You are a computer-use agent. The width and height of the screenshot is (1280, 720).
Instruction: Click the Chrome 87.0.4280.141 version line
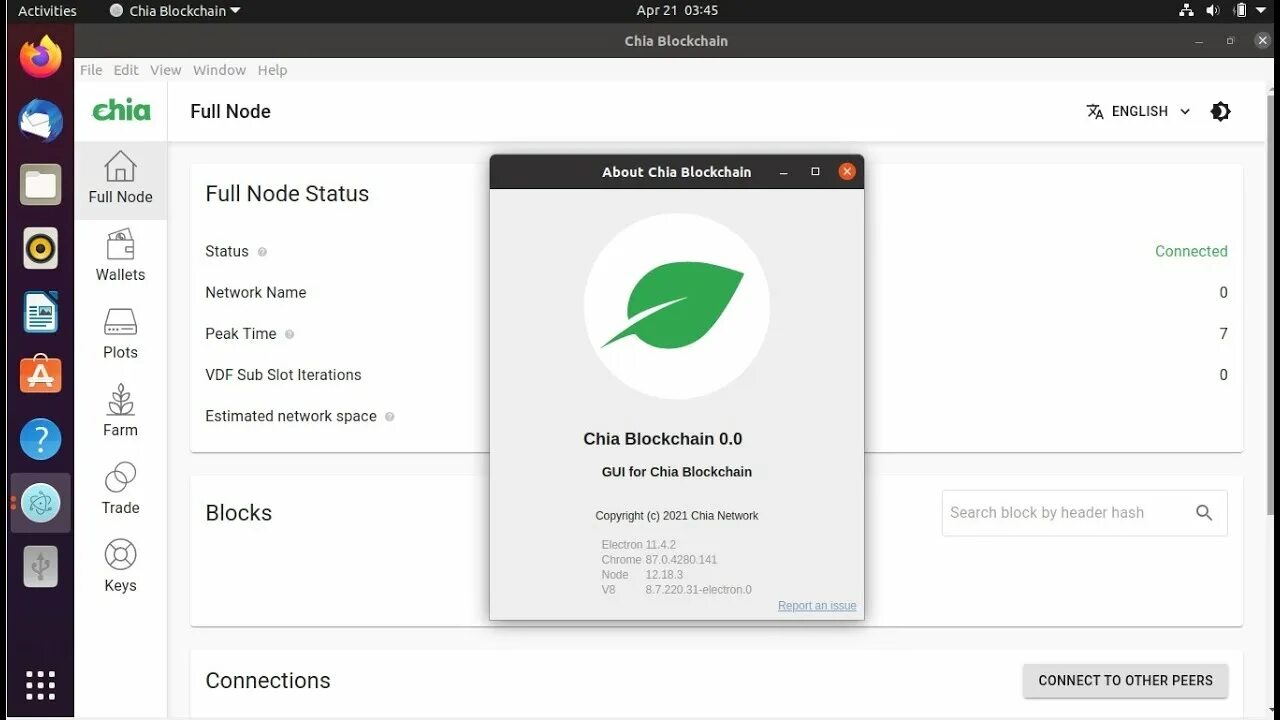pyautogui.click(x=659, y=560)
